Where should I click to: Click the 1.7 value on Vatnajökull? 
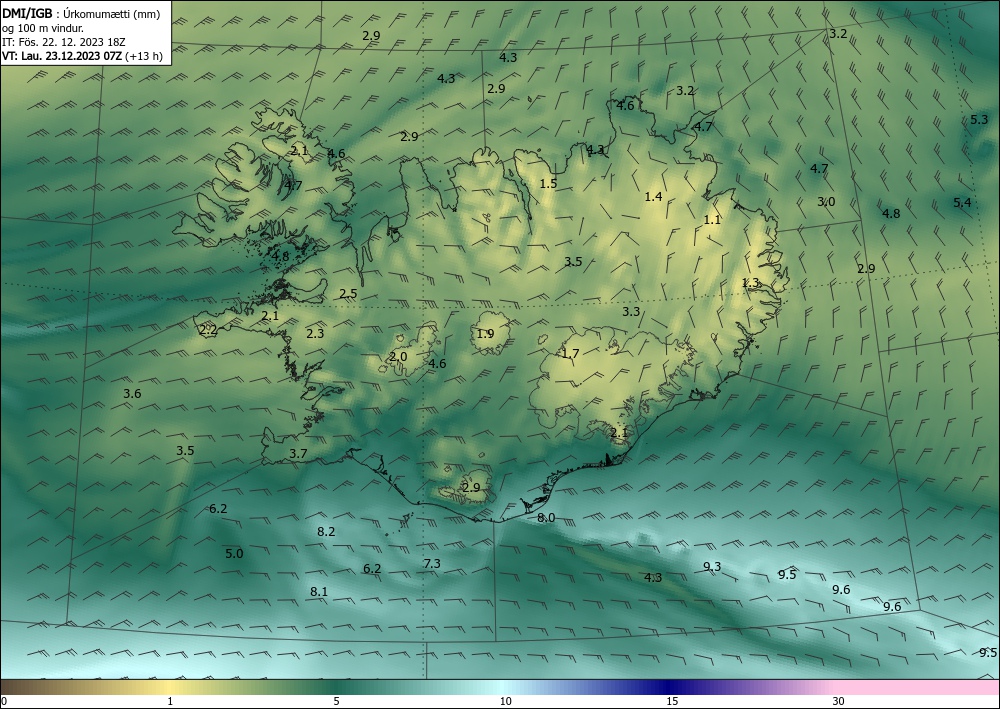(570, 353)
